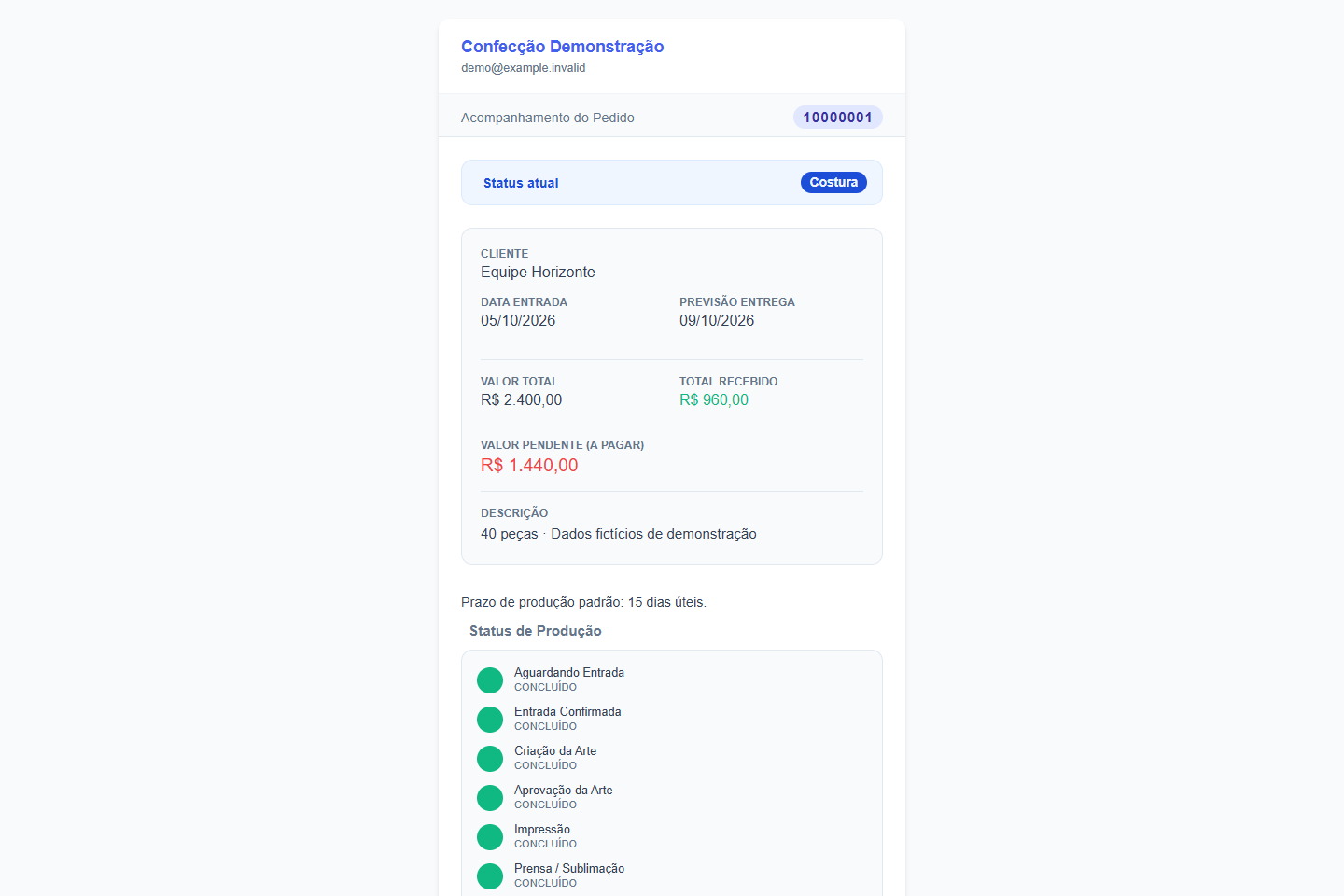Click the VALOR PENDENTE (A PAGAR) label

[x=563, y=445]
